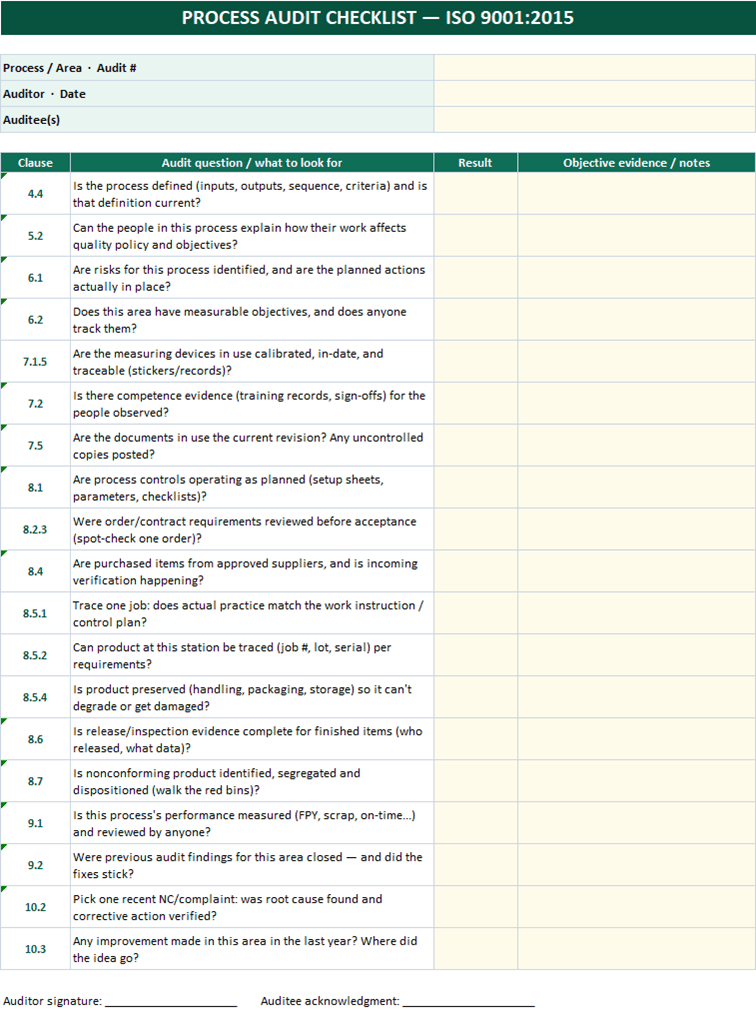Click the Result cell for clause 6.2
Viewport: 756px width, 1010px height.
[x=475, y=319]
